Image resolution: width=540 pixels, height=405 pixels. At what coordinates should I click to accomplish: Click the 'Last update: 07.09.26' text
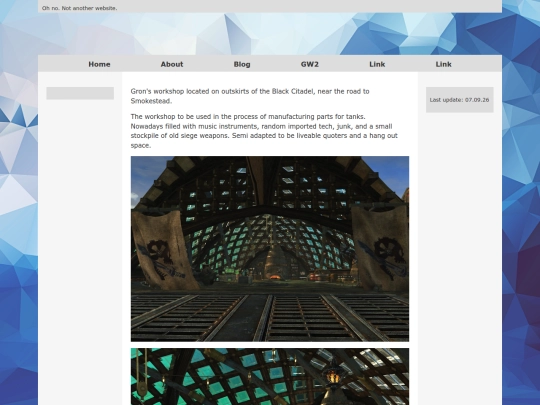tap(459, 100)
